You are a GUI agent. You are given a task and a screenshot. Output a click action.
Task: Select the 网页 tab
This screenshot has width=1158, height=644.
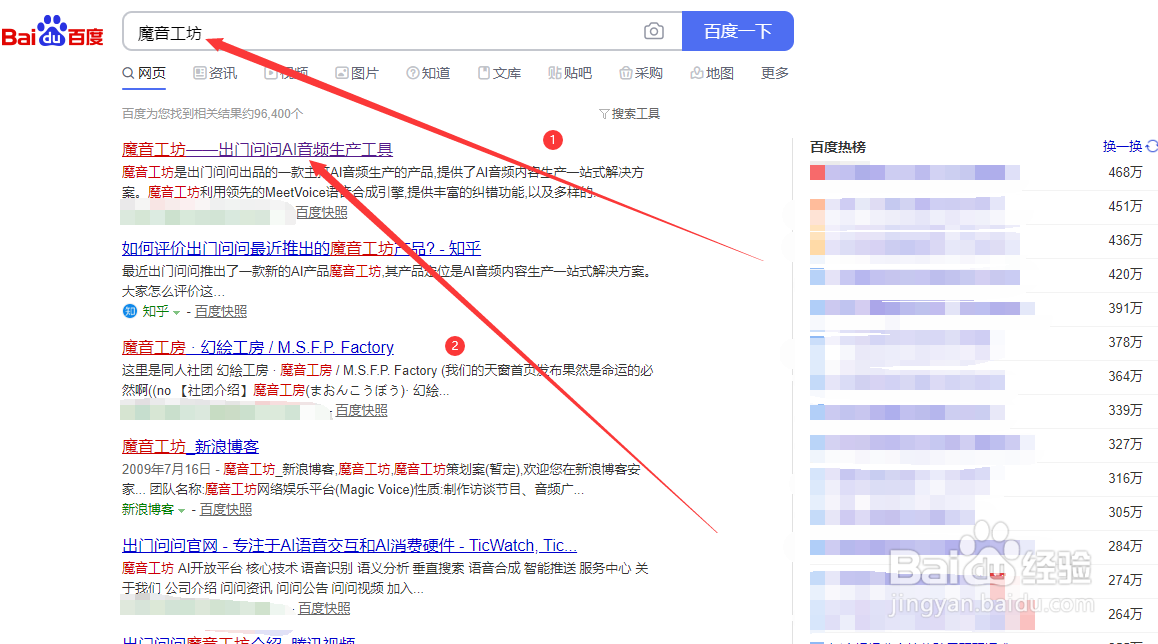[x=144, y=73]
